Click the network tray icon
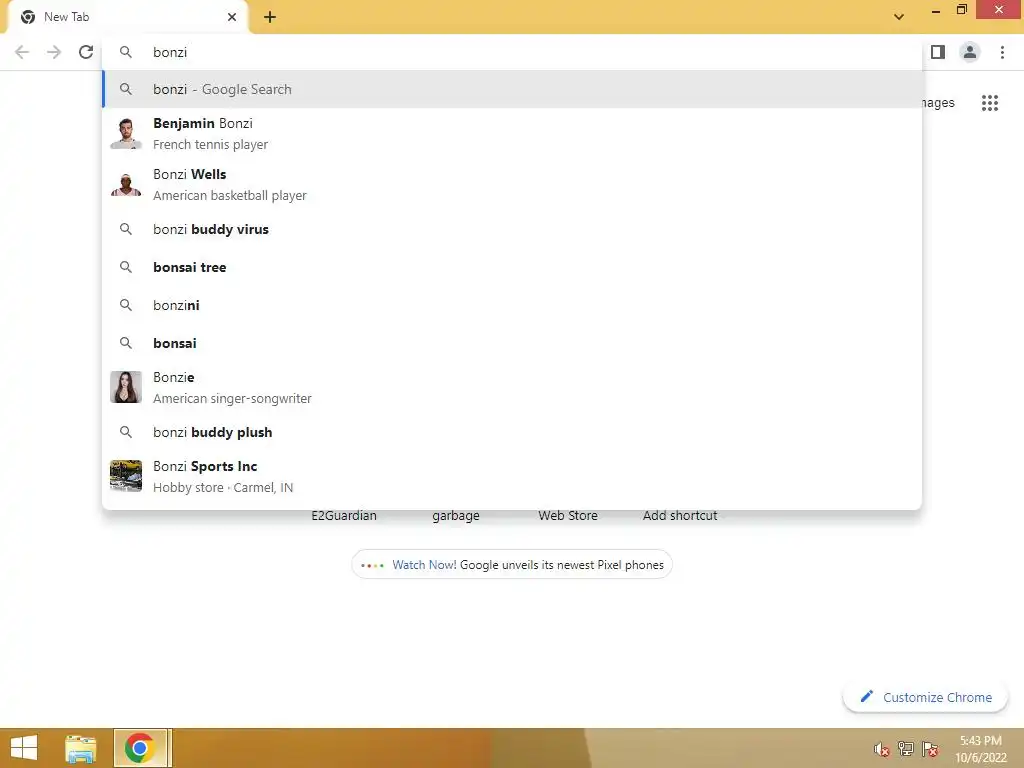This screenshot has width=1024, height=768. pos(906,749)
